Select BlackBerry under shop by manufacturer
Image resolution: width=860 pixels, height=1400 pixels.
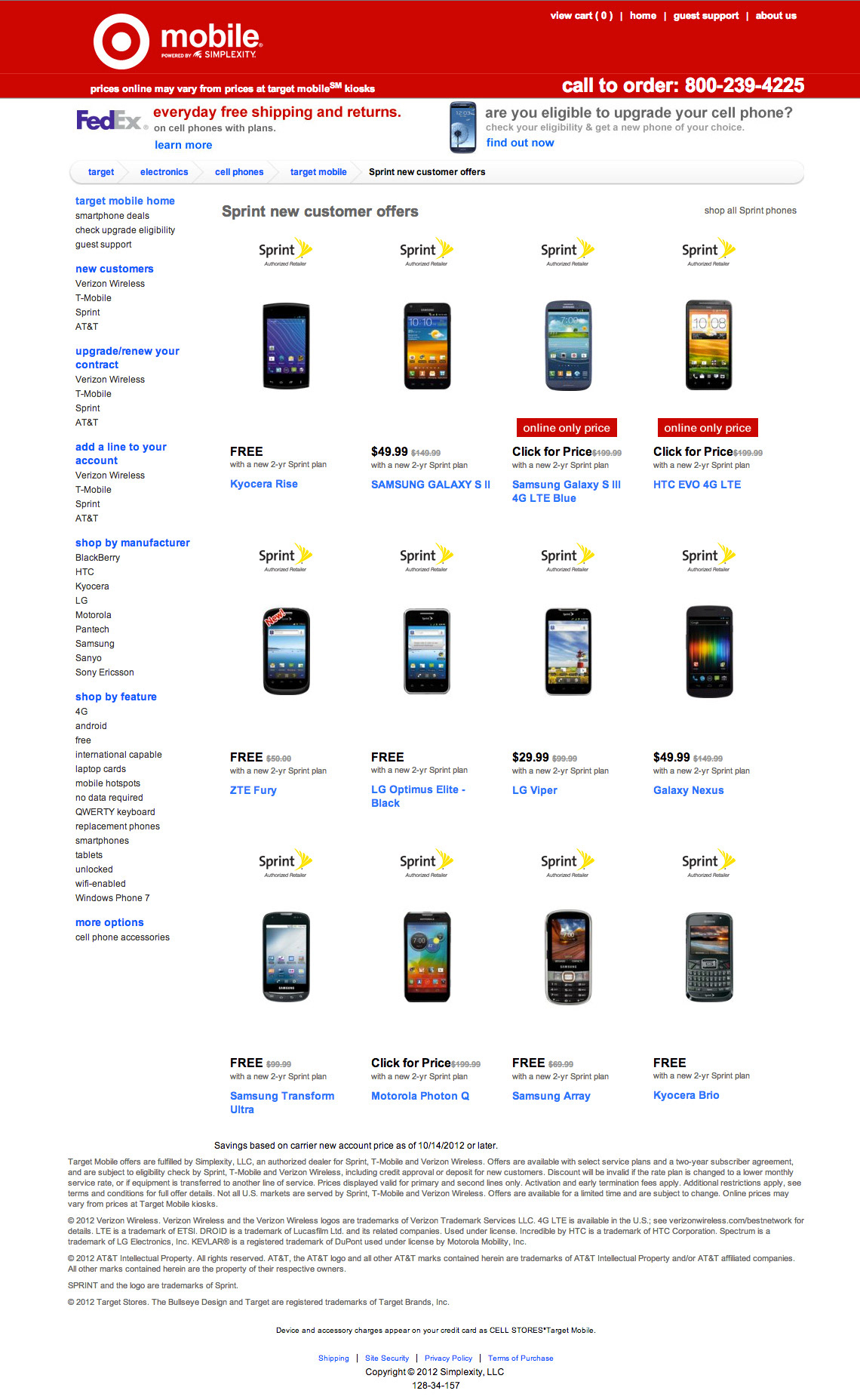coord(97,558)
